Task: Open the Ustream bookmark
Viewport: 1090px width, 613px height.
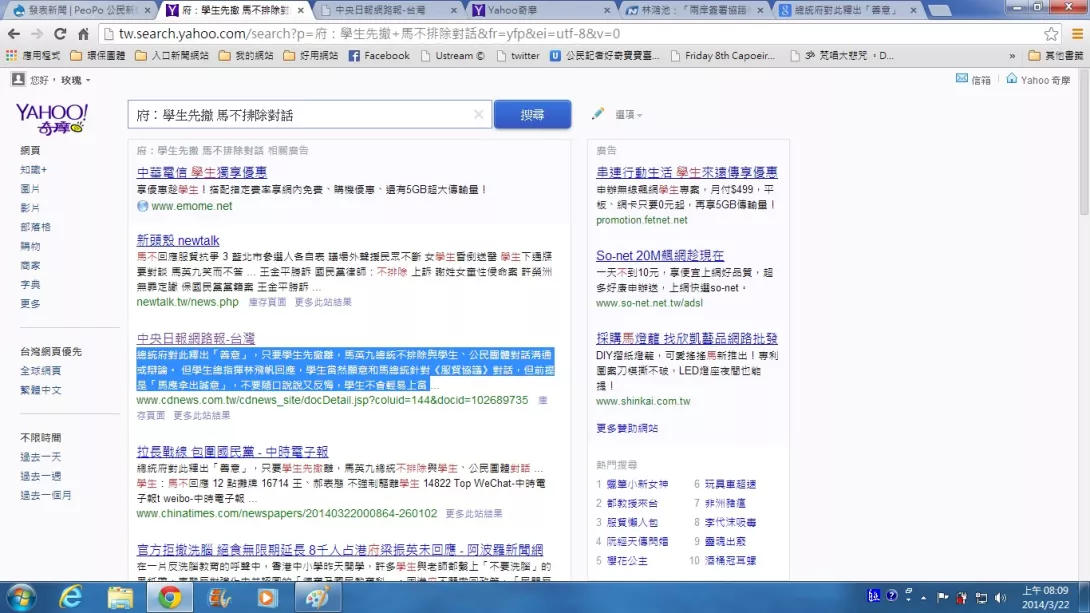Action: coord(453,56)
